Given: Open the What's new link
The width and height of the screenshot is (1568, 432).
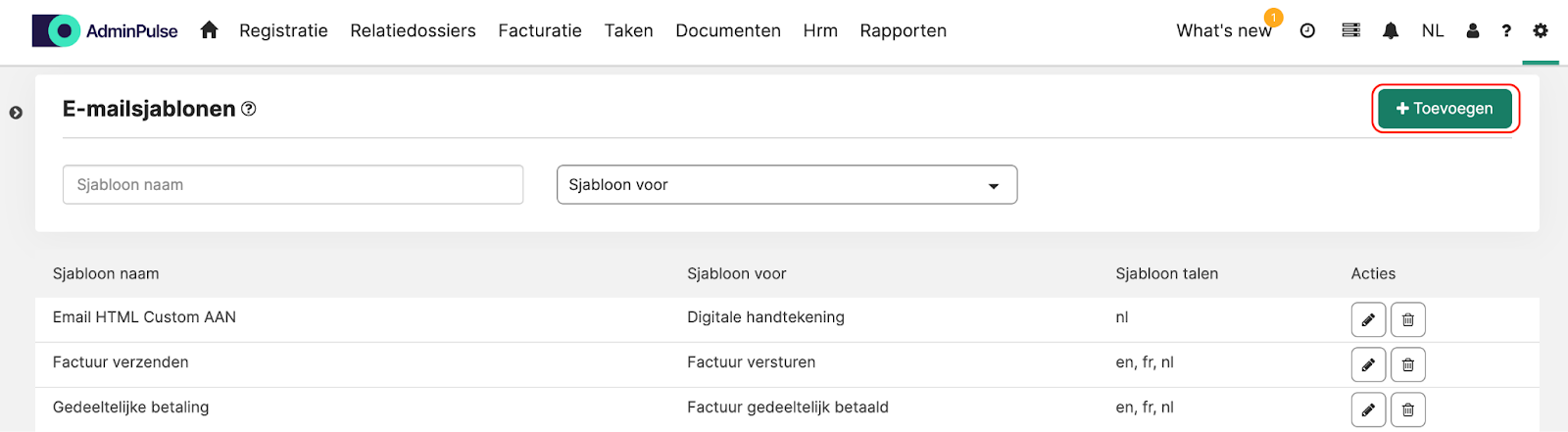Looking at the screenshot, I should click(x=1224, y=30).
